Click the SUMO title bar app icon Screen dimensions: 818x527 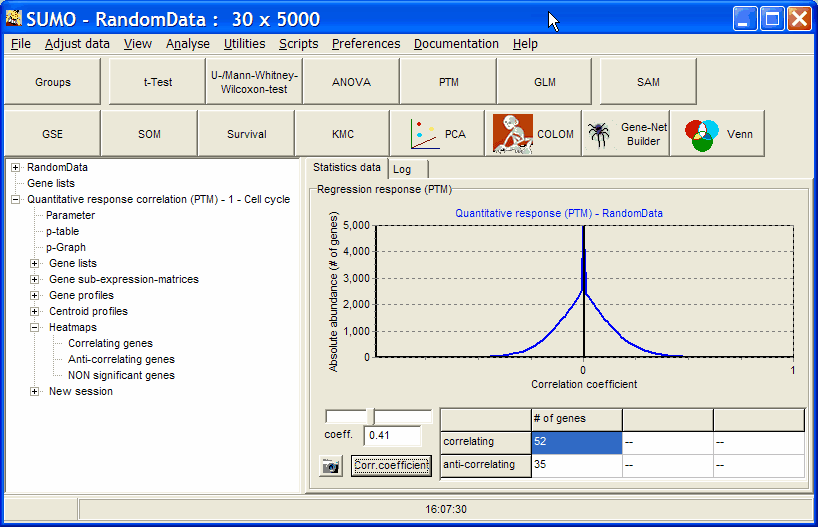point(14,18)
